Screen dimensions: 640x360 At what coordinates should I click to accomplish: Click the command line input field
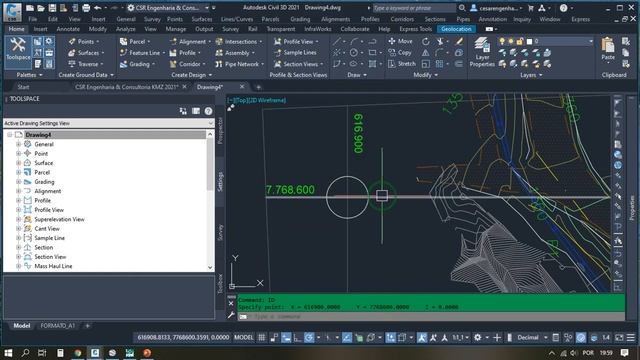click(x=431, y=316)
